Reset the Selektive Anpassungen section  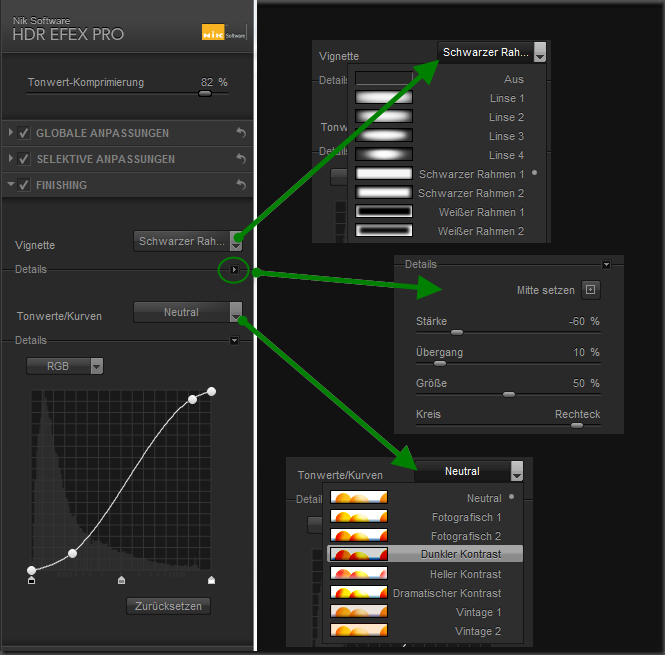pyautogui.click(x=241, y=159)
